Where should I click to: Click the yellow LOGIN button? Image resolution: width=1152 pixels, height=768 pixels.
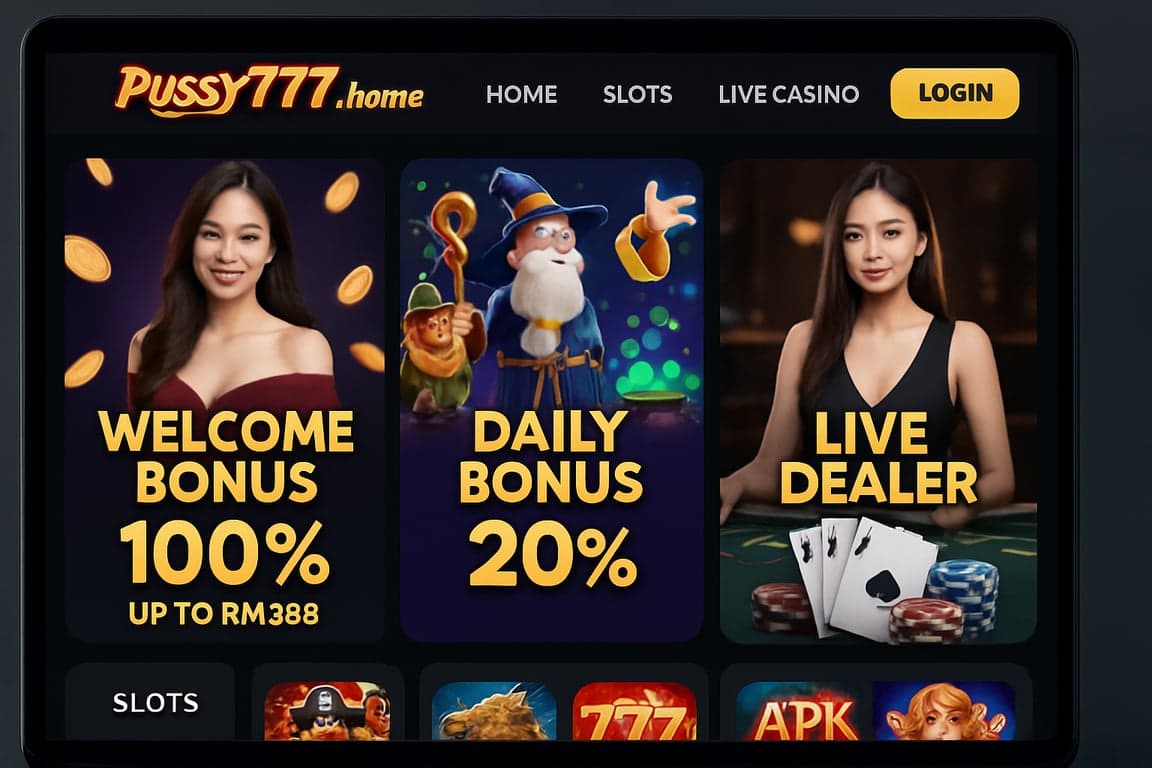coord(954,93)
